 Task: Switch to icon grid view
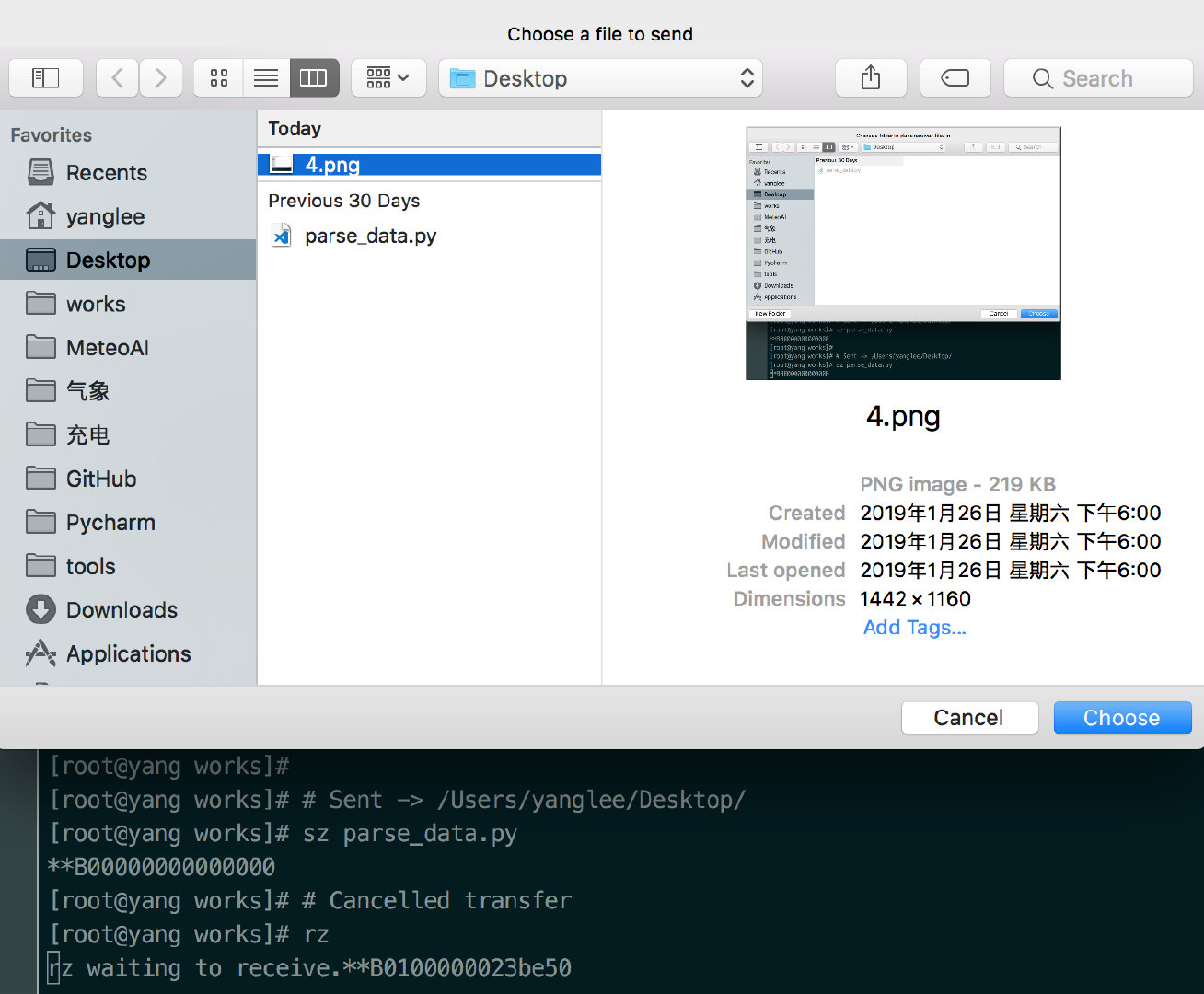point(219,78)
